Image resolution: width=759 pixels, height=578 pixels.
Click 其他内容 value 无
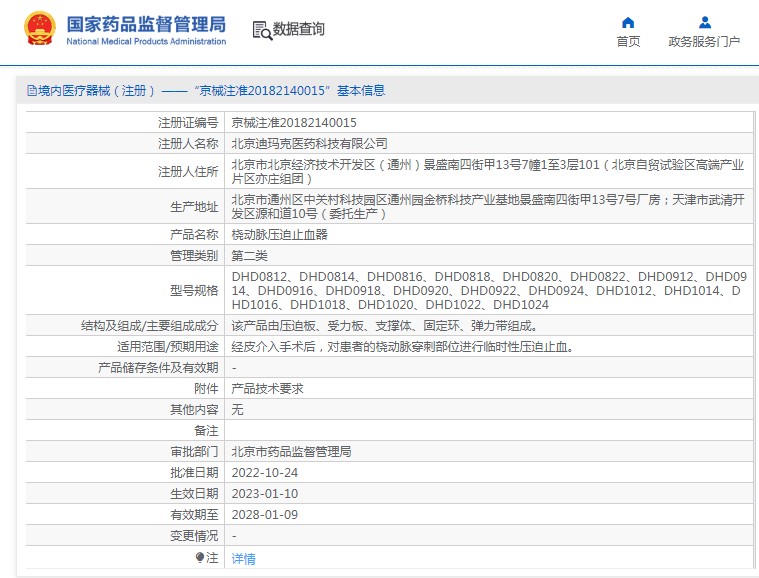tap(237, 410)
